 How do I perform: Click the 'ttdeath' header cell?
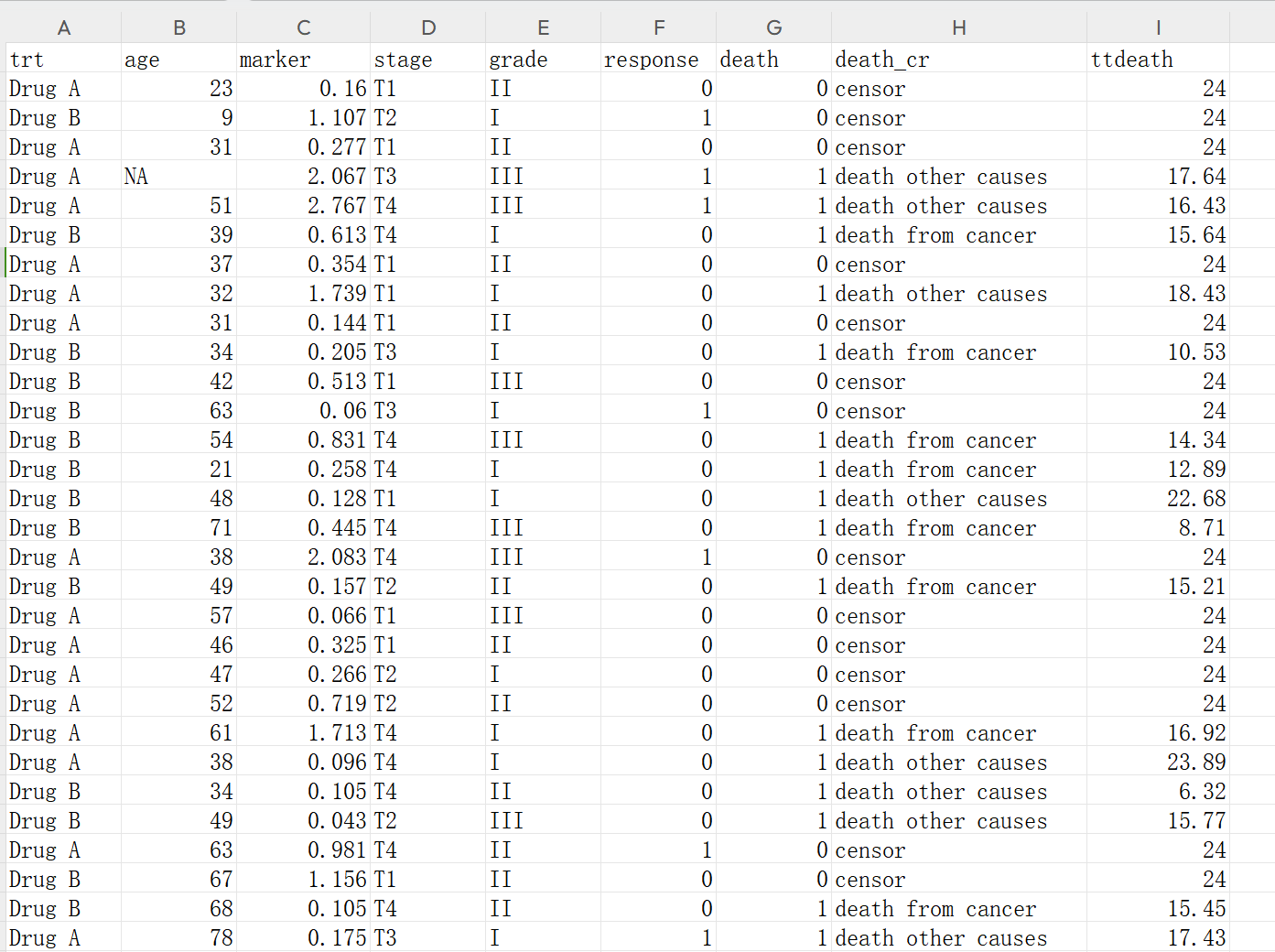[1158, 59]
